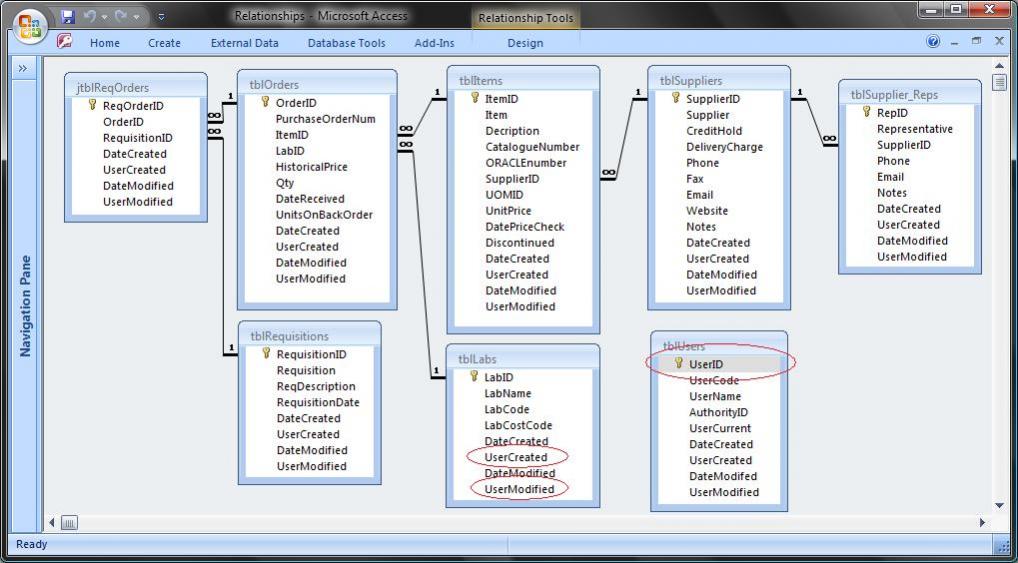The width and height of the screenshot is (1018, 563).
Task: Select HistoricalPrice field in tblOrders
Action: [x=311, y=167]
